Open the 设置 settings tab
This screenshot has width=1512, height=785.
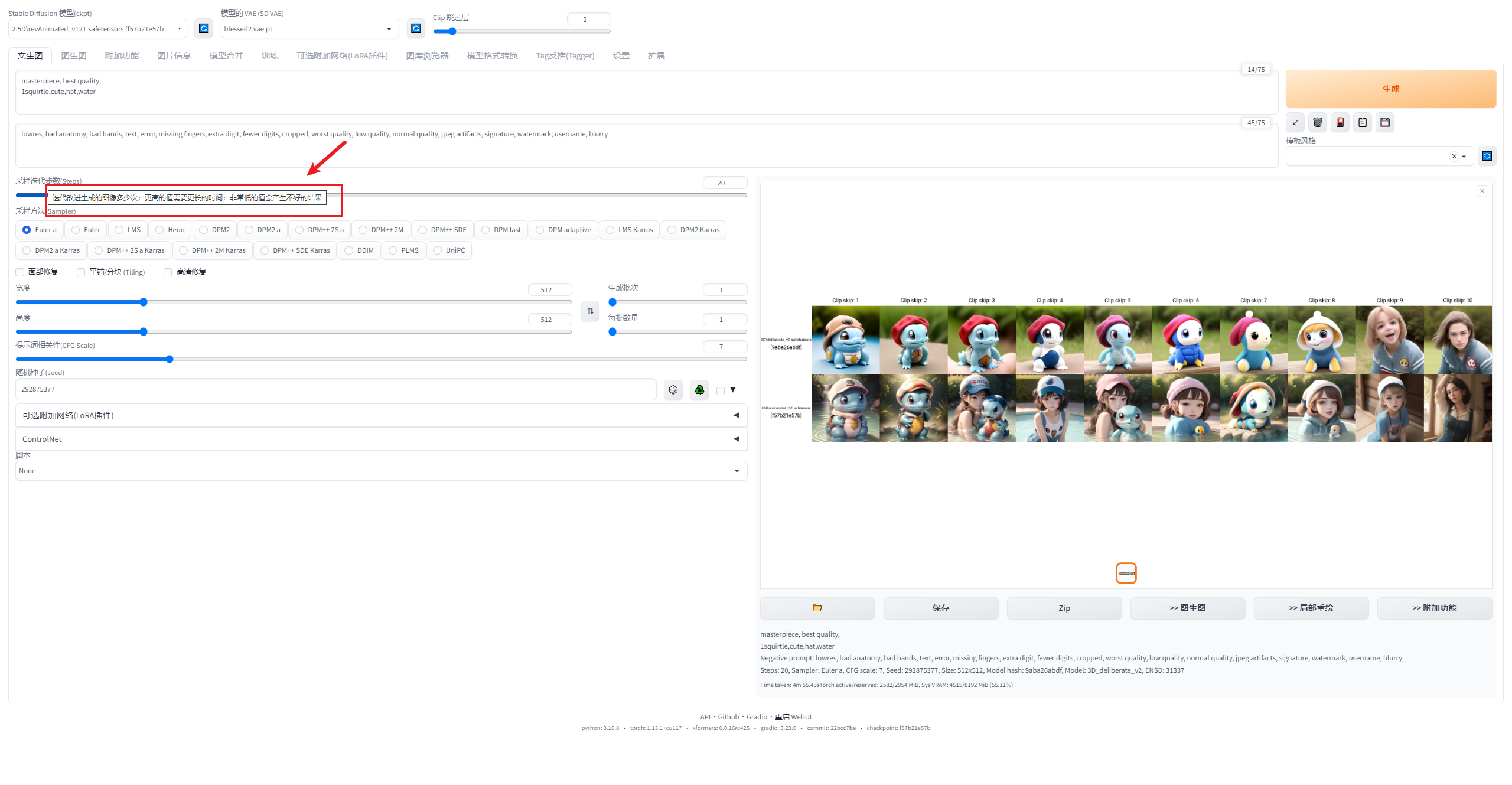(x=621, y=56)
